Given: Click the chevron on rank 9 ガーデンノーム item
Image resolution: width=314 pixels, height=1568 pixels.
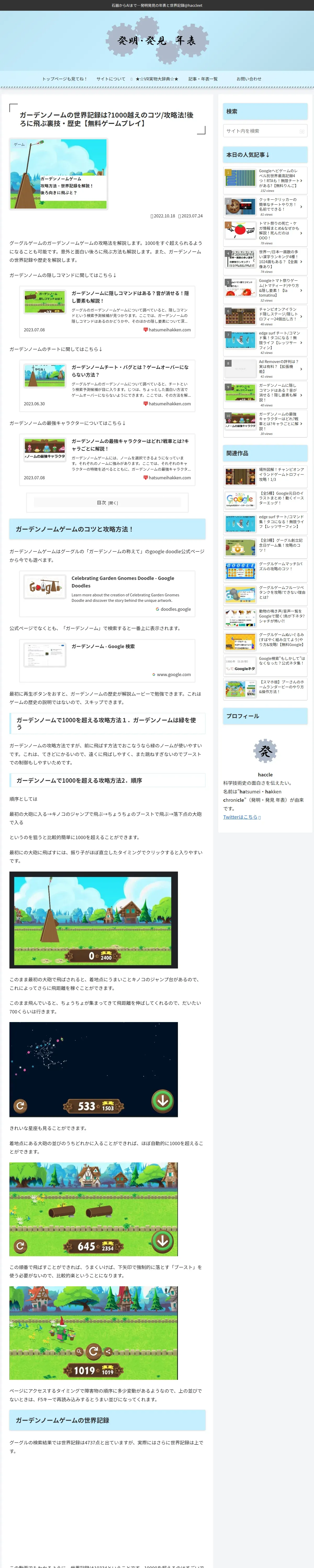Looking at the screenshot, I should tap(301, 395).
